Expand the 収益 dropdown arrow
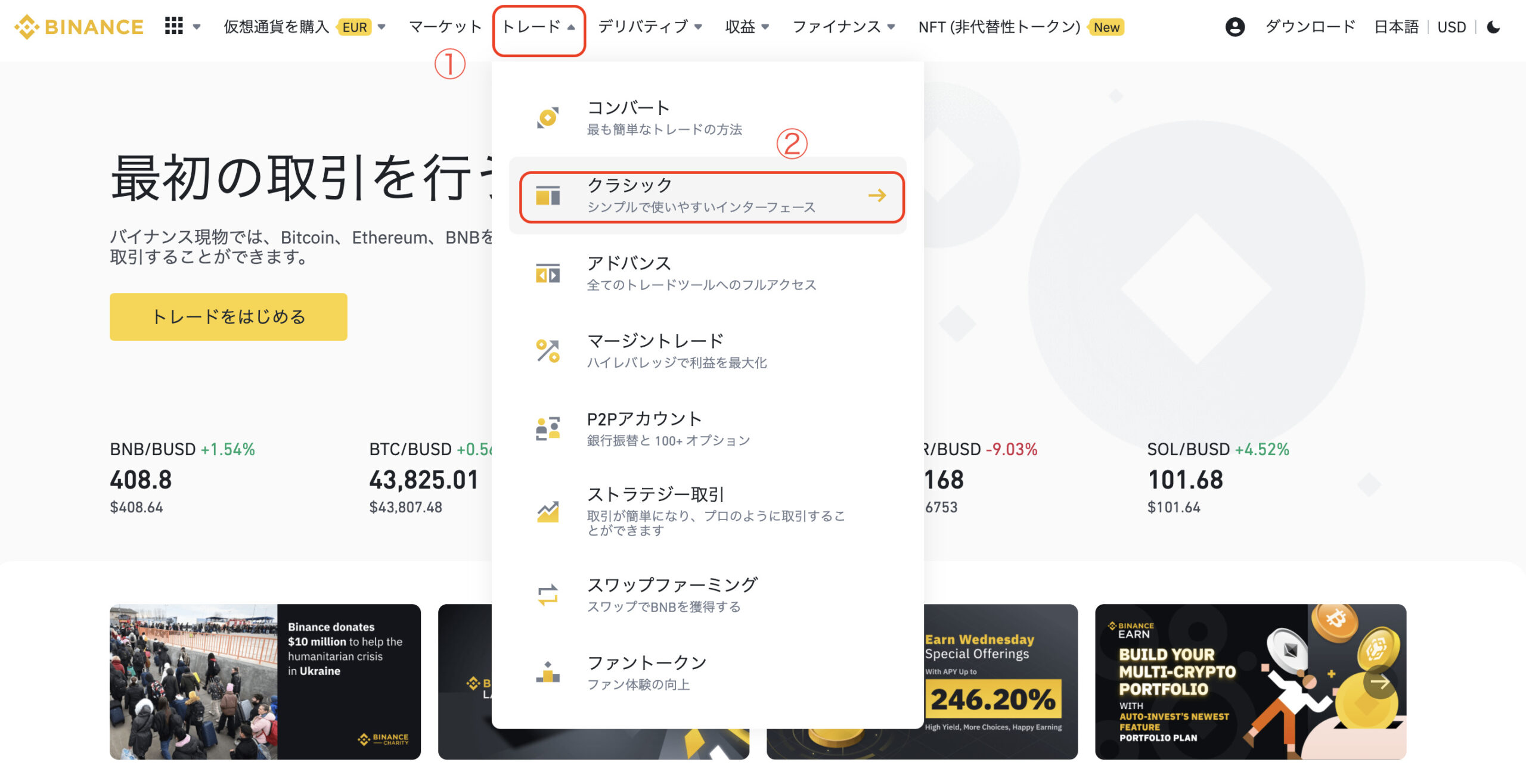The image size is (1526, 784). [x=765, y=27]
